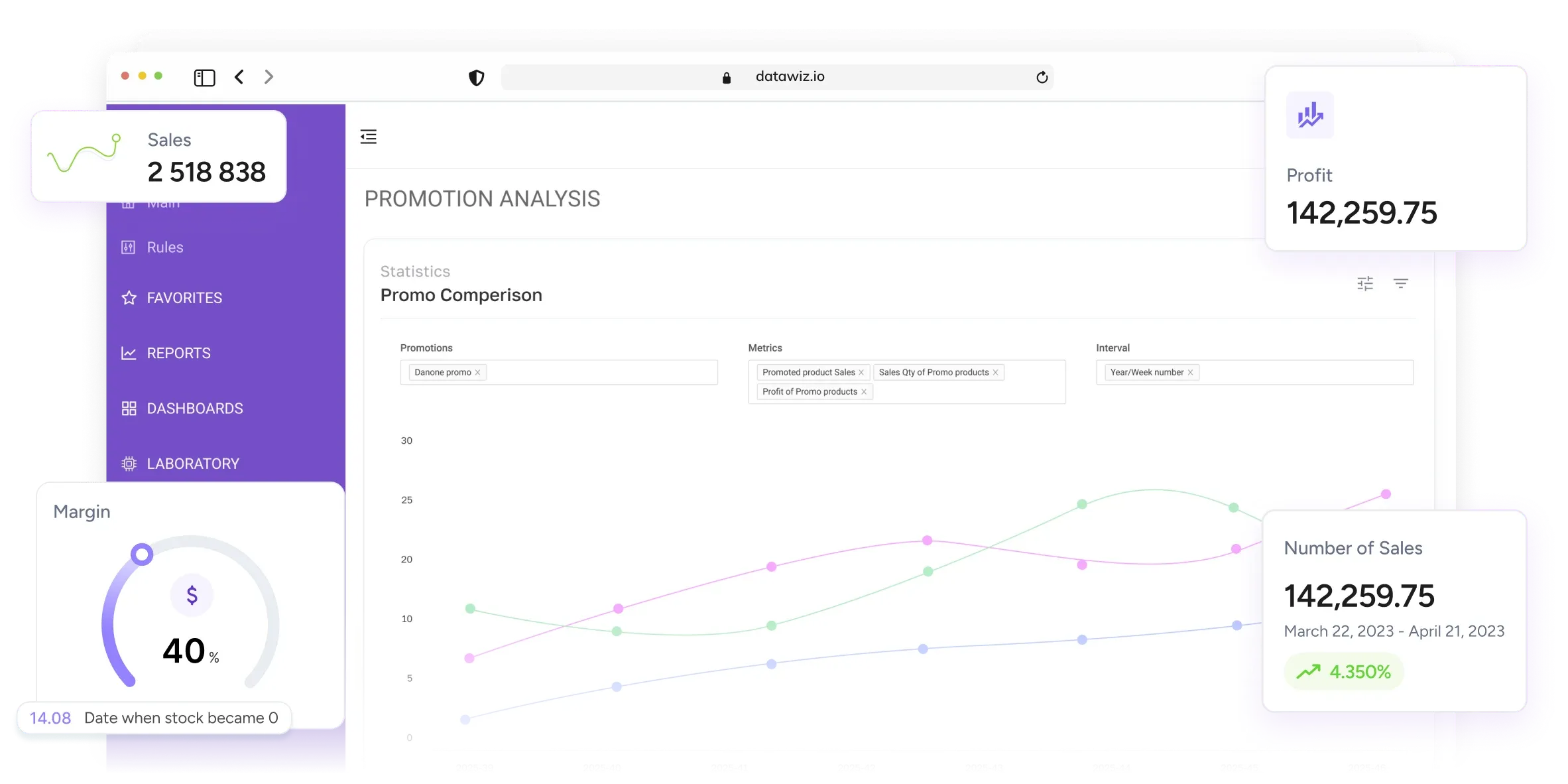Open chart settings sliders icon
This screenshot has width=1568, height=784.
coord(1365,284)
